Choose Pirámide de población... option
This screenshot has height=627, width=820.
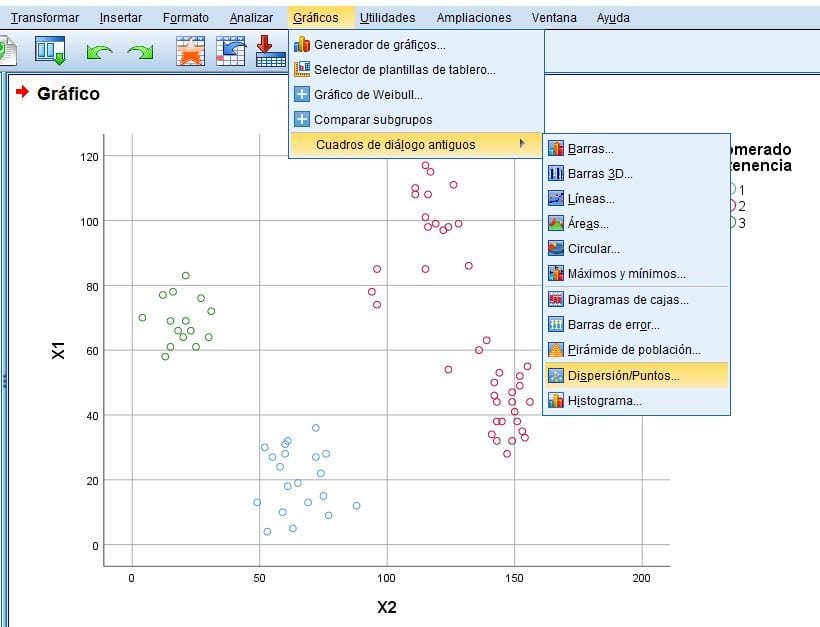(x=636, y=349)
